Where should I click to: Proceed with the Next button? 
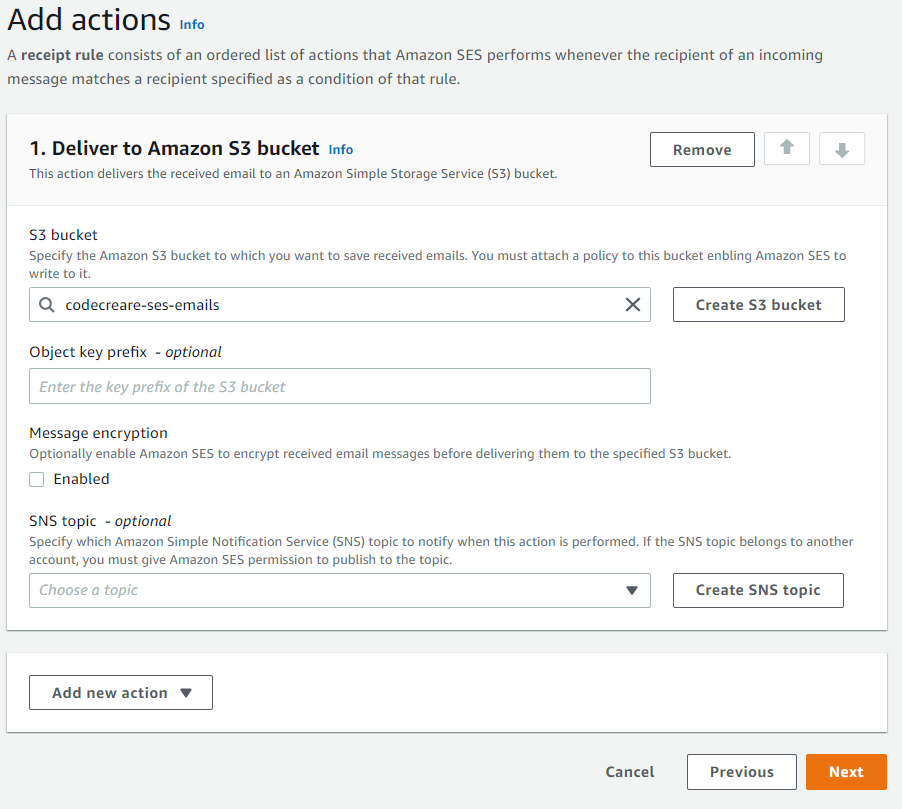846,772
